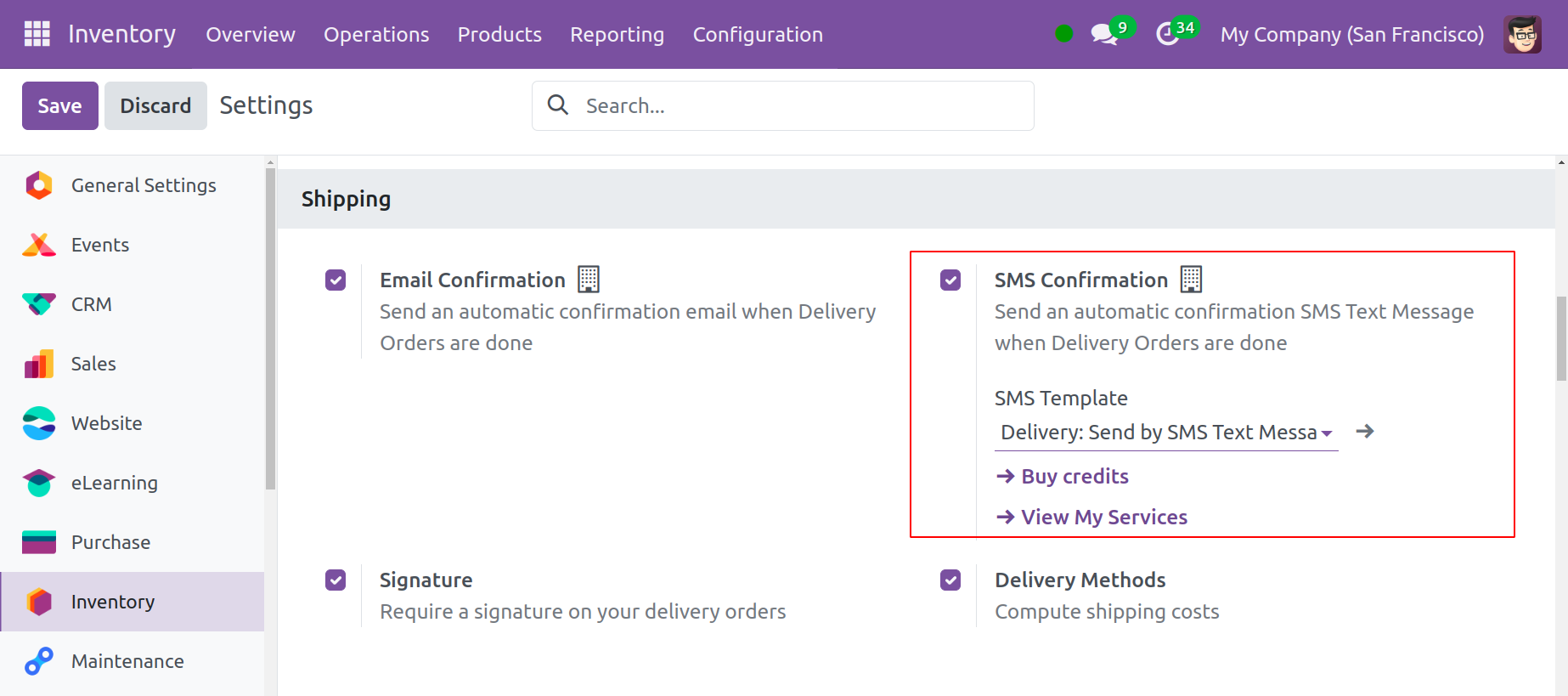This screenshot has width=1568, height=696.
Task: Open the messages chat icon
Action: (1103, 35)
